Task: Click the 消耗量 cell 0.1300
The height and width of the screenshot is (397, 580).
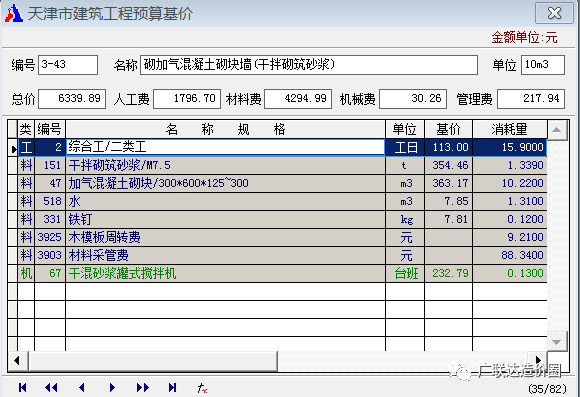Action: (x=510, y=273)
